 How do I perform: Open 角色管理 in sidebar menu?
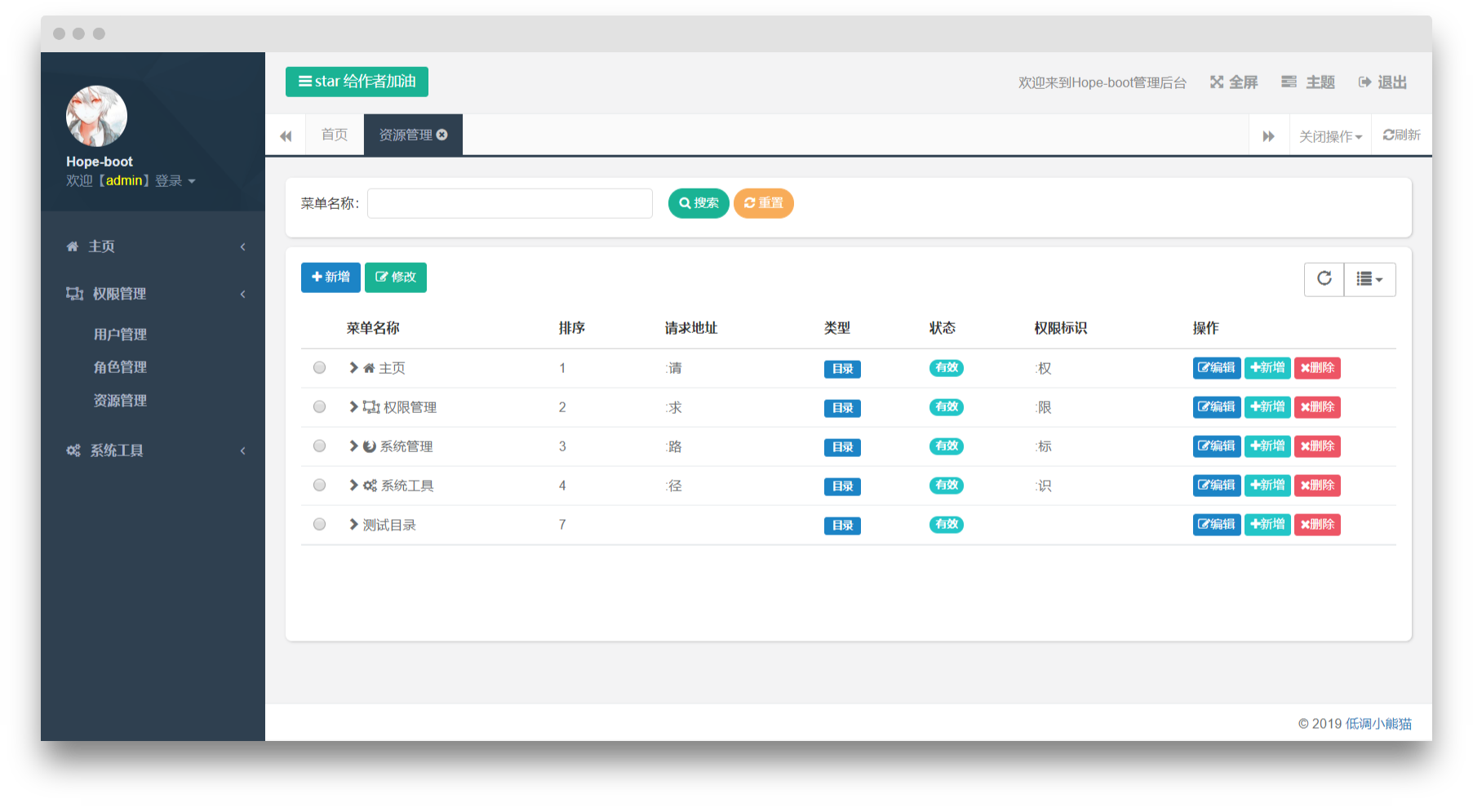click(120, 367)
